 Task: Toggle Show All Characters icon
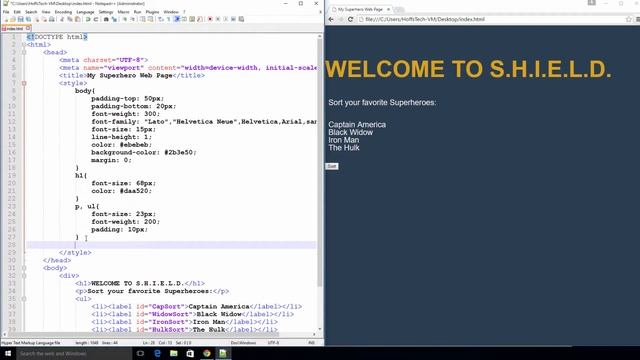click(x=169, y=19)
